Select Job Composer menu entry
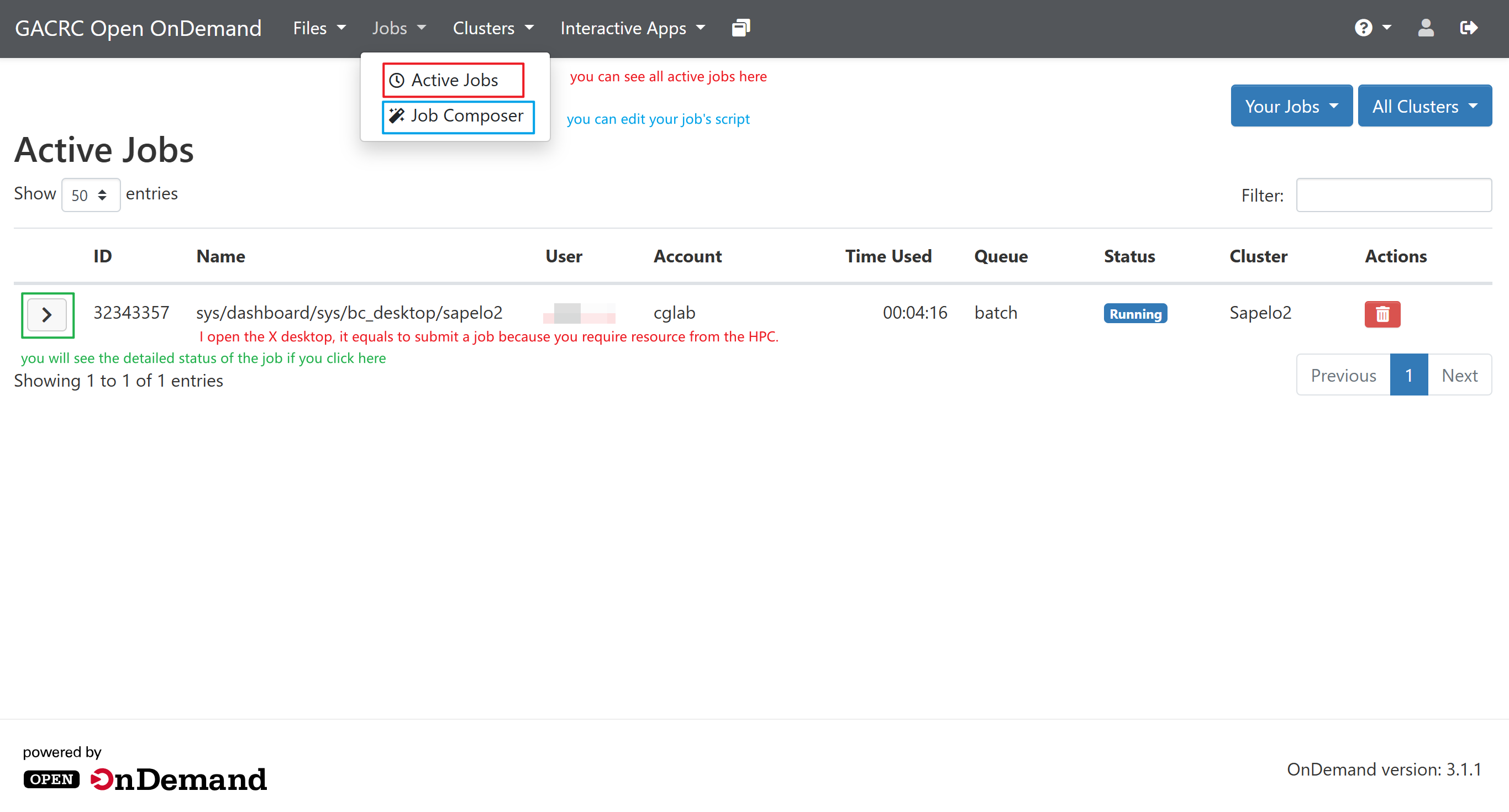1509x812 pixels. tap(458, 117)
